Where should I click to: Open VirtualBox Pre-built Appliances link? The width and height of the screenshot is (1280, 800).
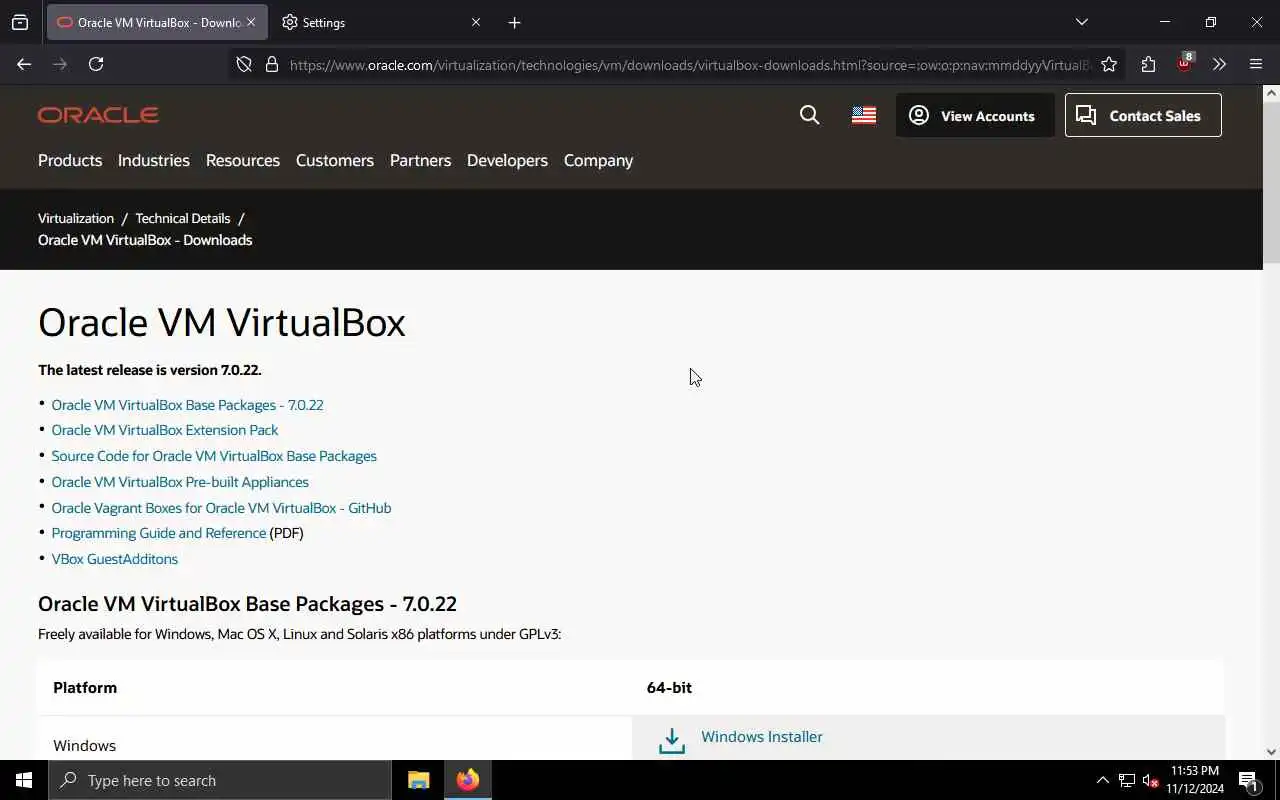point(180,482)
